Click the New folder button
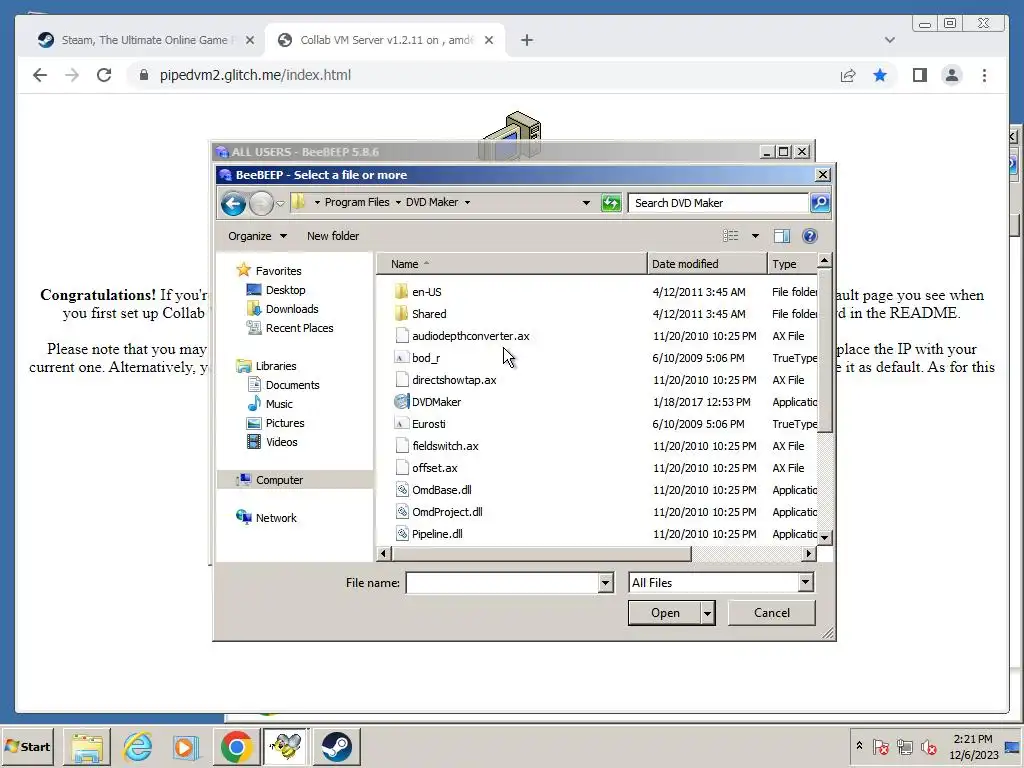Viewport: 1024px width, 768px height. click(x=333, y=236)
